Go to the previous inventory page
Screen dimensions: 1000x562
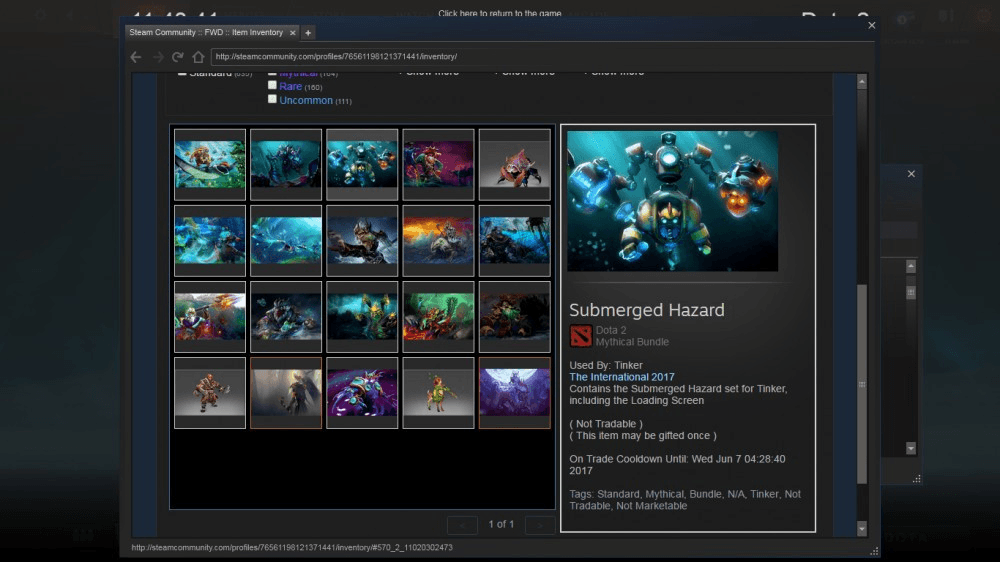click(x=462, y=525)
